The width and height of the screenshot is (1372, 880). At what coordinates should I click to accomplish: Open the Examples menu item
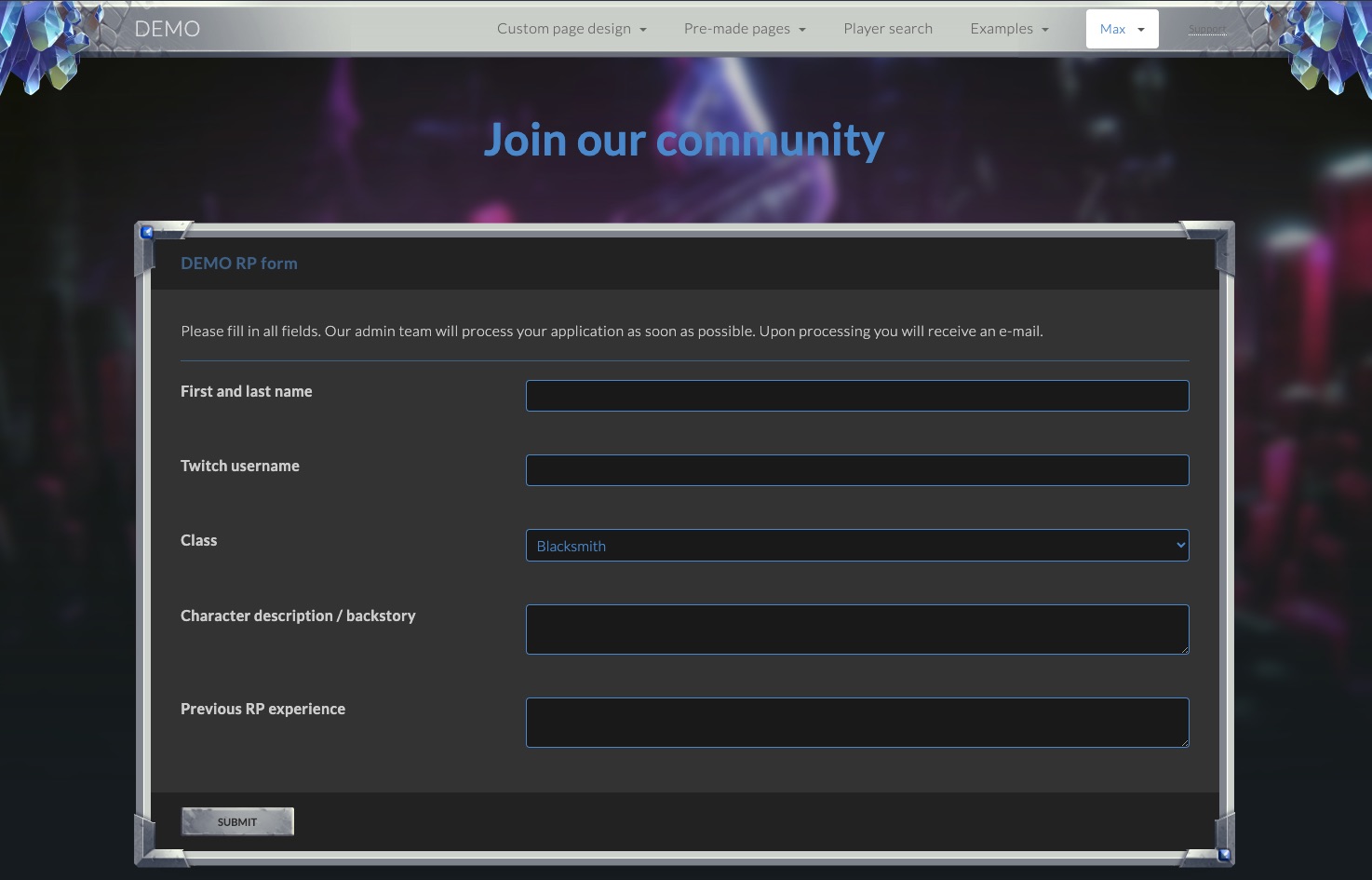(x=1002, y=28)
